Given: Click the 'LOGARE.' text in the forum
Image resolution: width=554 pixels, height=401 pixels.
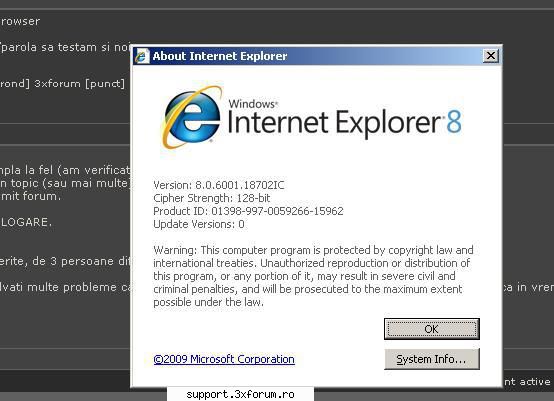Looking at the screenshot, I should click(26, 222).
